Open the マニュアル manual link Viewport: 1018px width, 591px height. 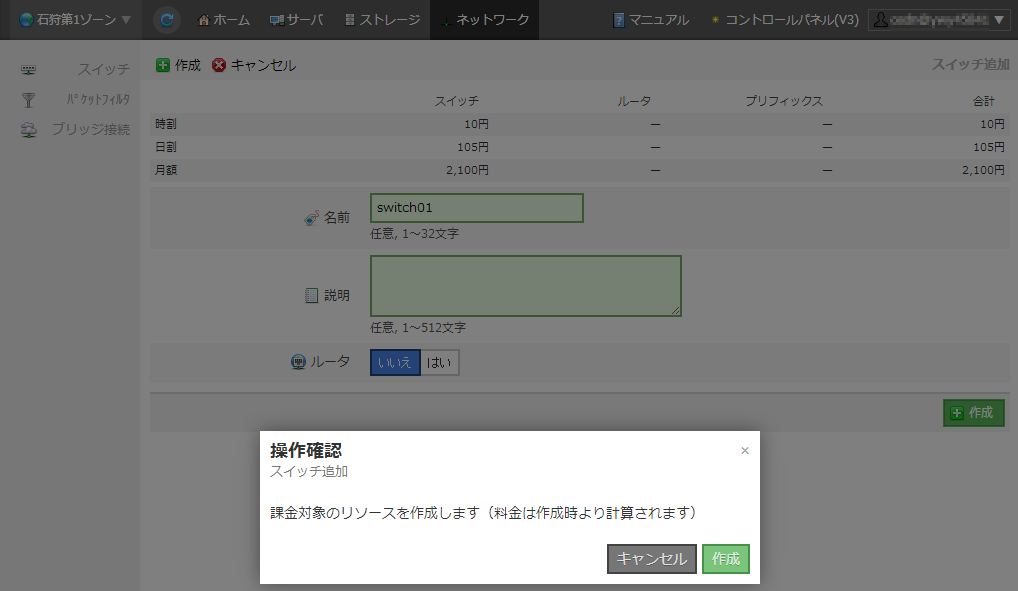tap(651, 19)
